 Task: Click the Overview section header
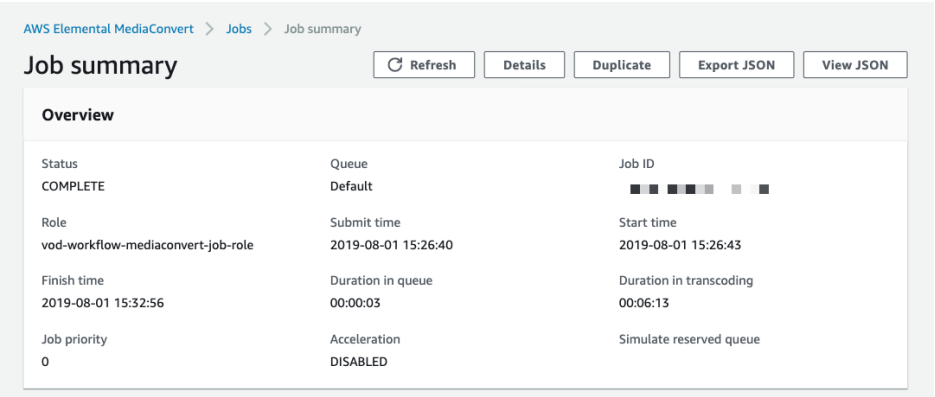coord(78,115)
